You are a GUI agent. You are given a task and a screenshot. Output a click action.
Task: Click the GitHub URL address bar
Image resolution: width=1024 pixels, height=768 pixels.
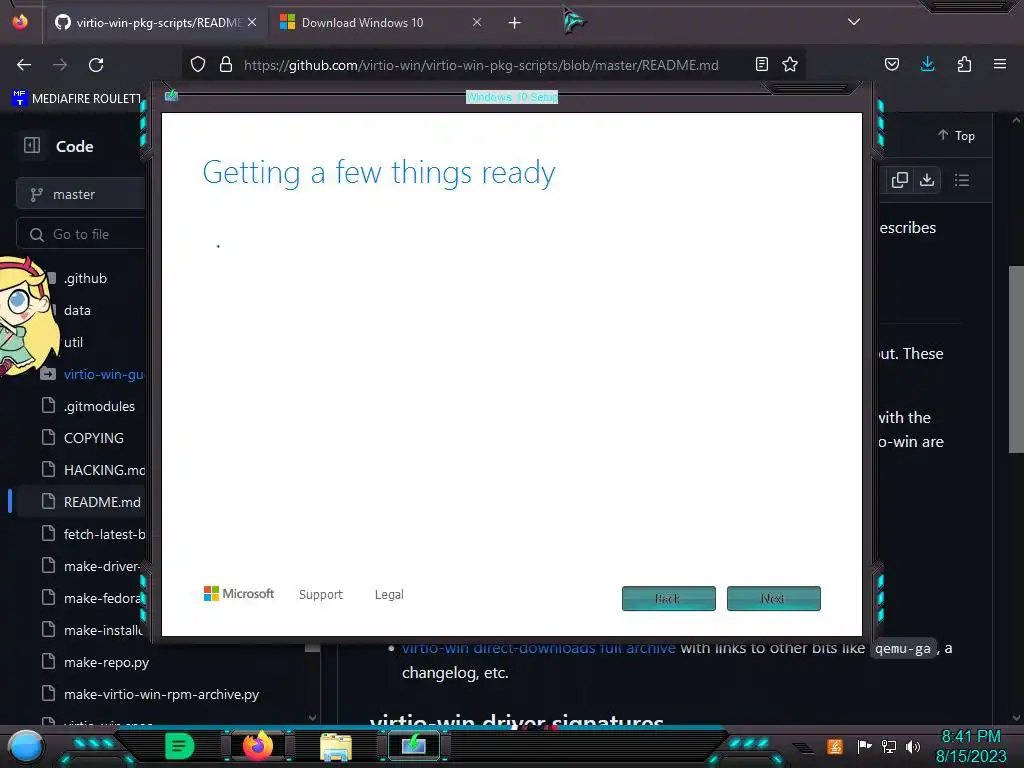(x=481, y=65)
